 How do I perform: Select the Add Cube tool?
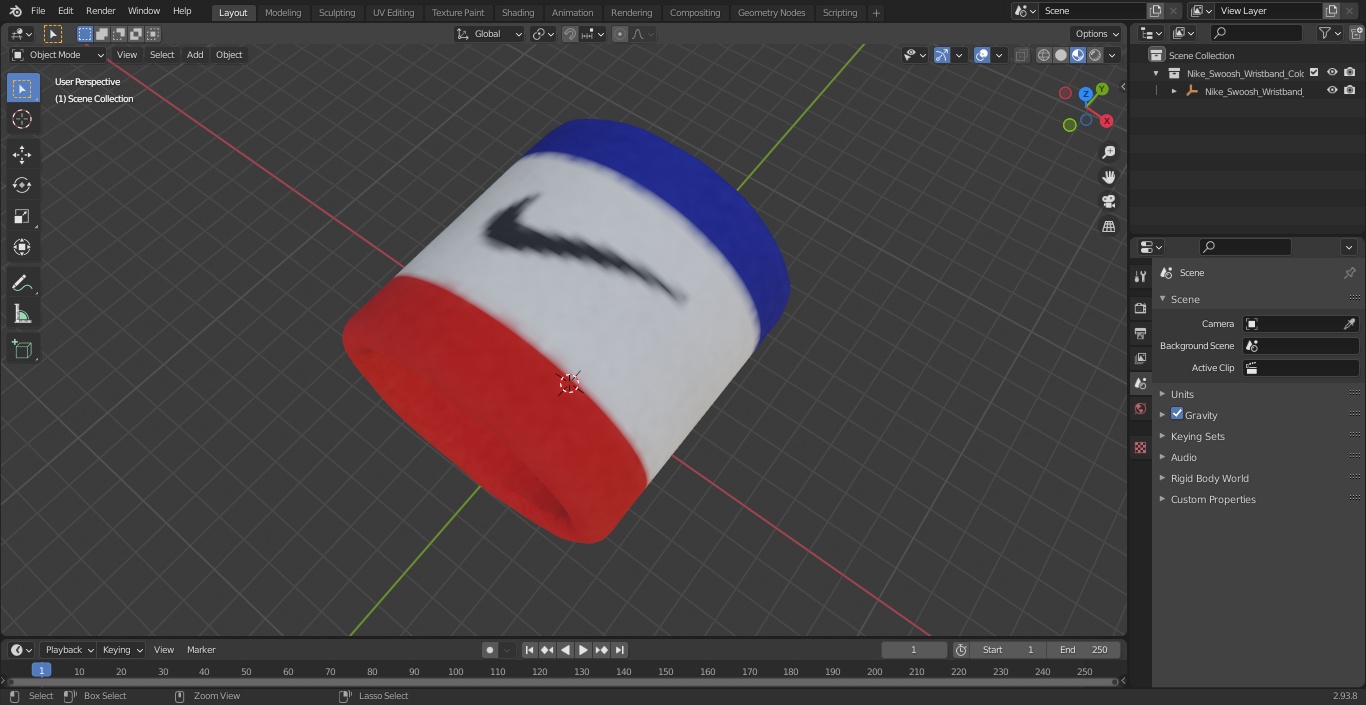[22, 350]
